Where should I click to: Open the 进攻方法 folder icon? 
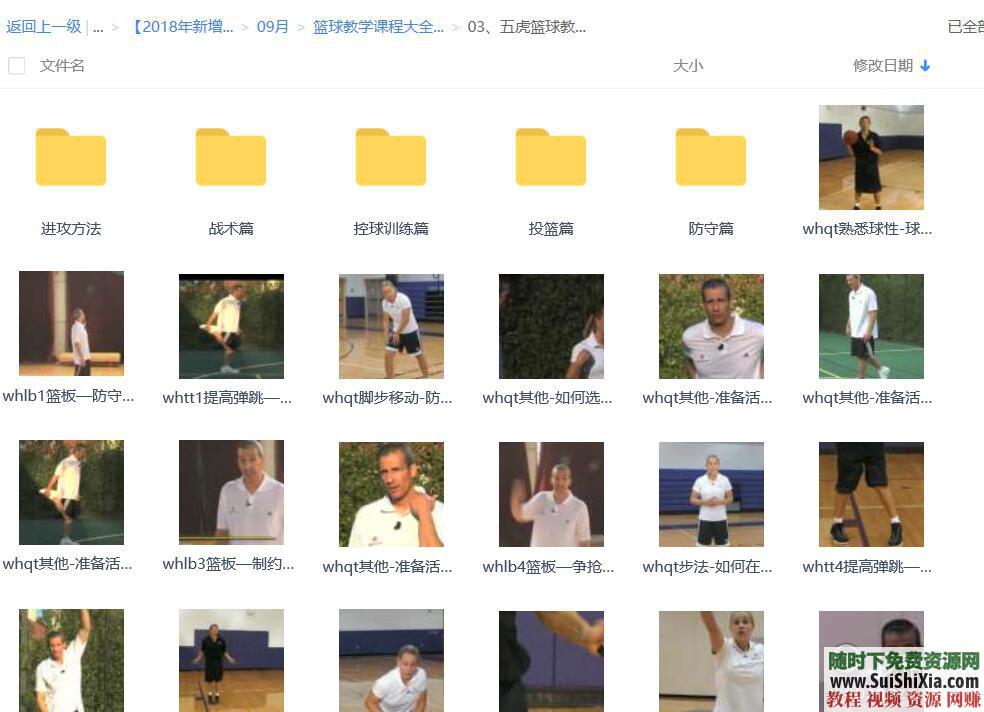click(x=71, y=157)
